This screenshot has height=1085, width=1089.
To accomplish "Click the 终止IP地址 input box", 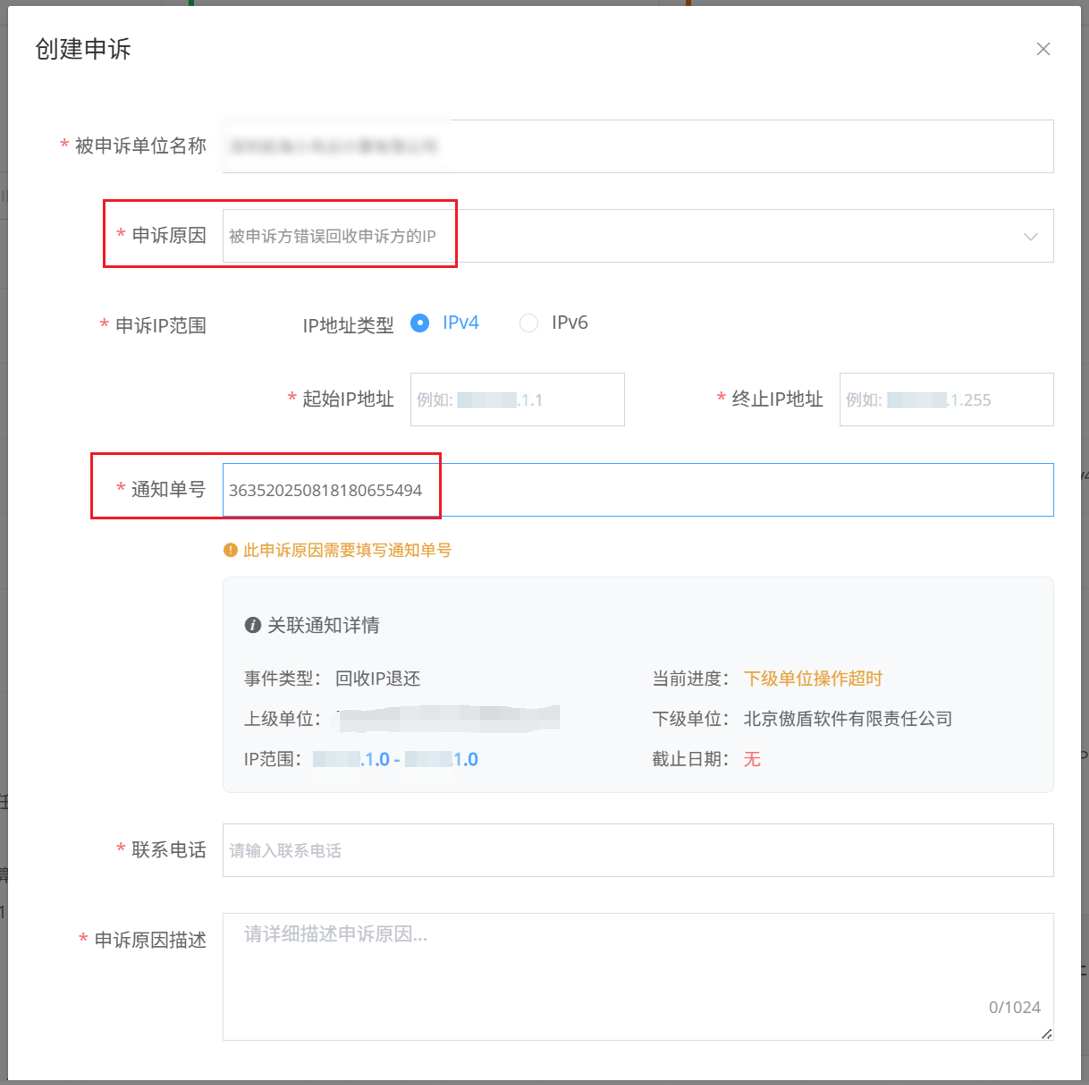I will [945, 400].
